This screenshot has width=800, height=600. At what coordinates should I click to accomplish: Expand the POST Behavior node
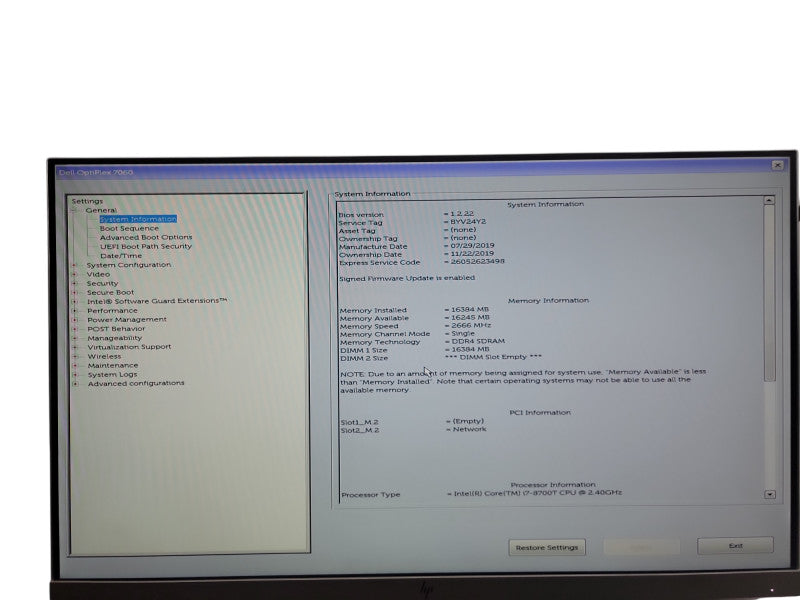74,329
